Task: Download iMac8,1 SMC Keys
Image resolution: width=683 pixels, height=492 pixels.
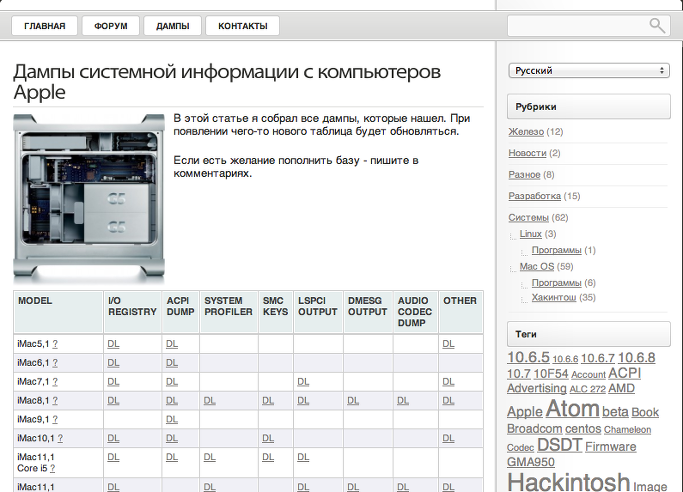Action: 268,401
